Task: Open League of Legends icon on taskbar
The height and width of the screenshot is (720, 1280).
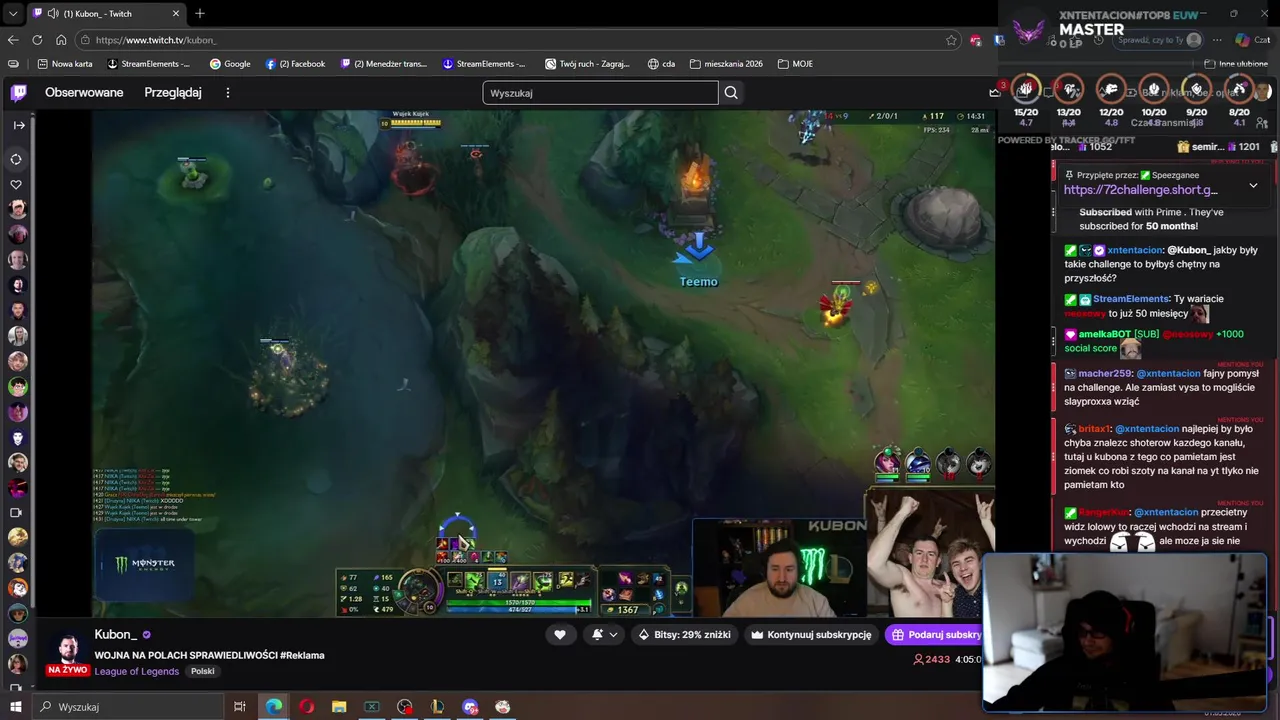Action: click(x=437, y=707)
